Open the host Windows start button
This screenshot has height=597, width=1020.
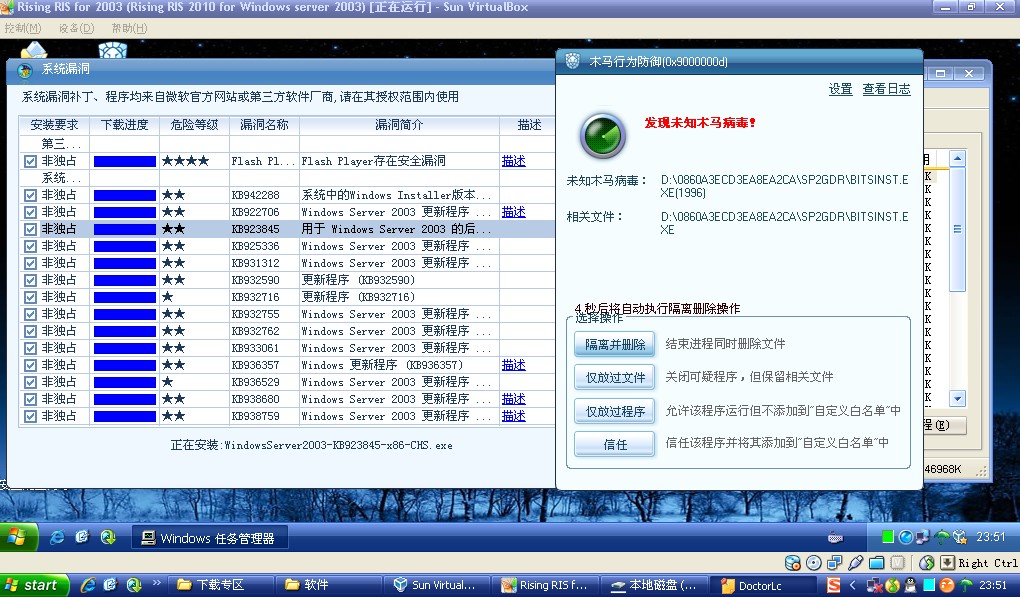point(34,585)
